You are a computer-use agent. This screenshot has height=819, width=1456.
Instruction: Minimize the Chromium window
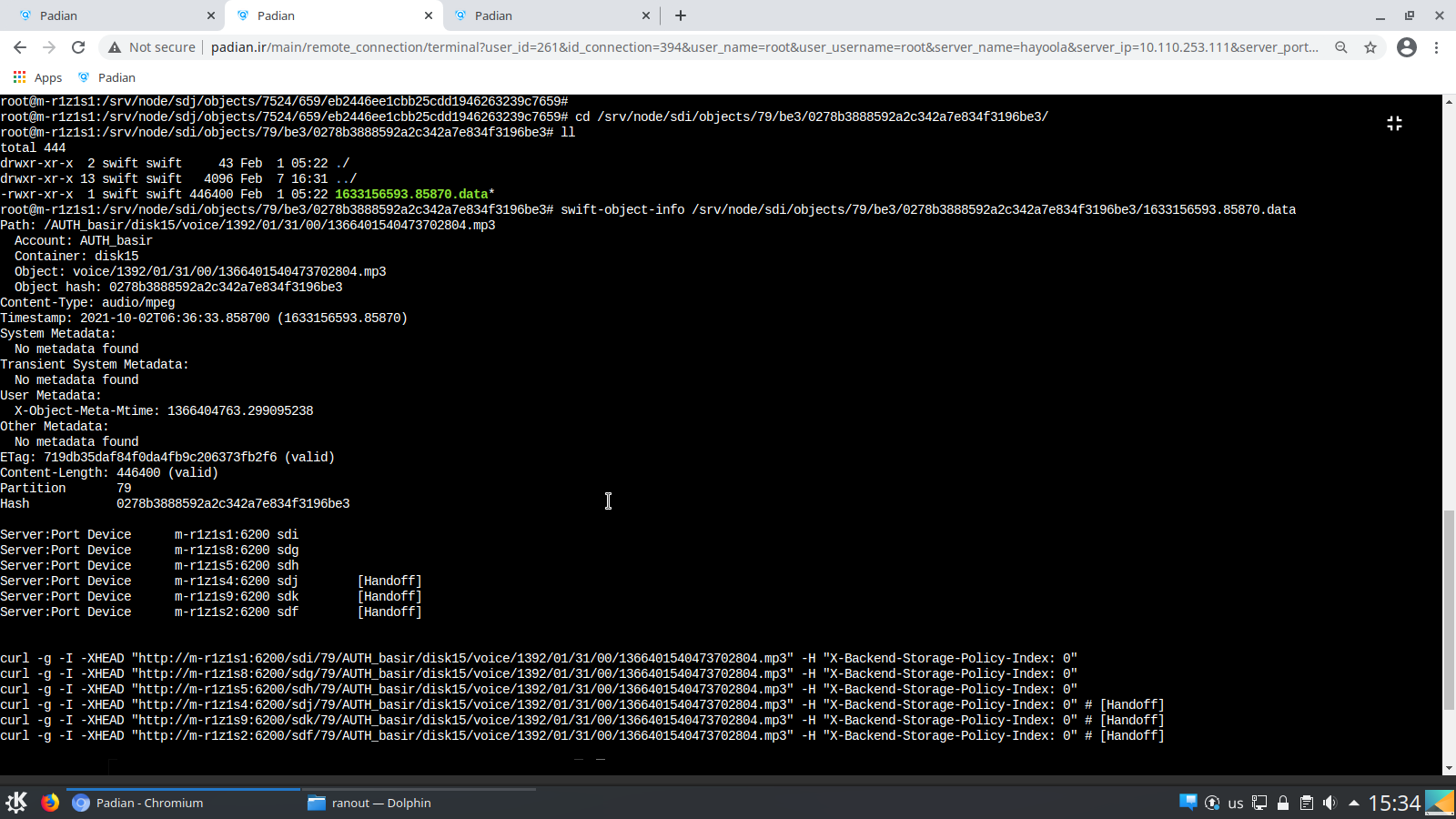(x=1380, y=15)
